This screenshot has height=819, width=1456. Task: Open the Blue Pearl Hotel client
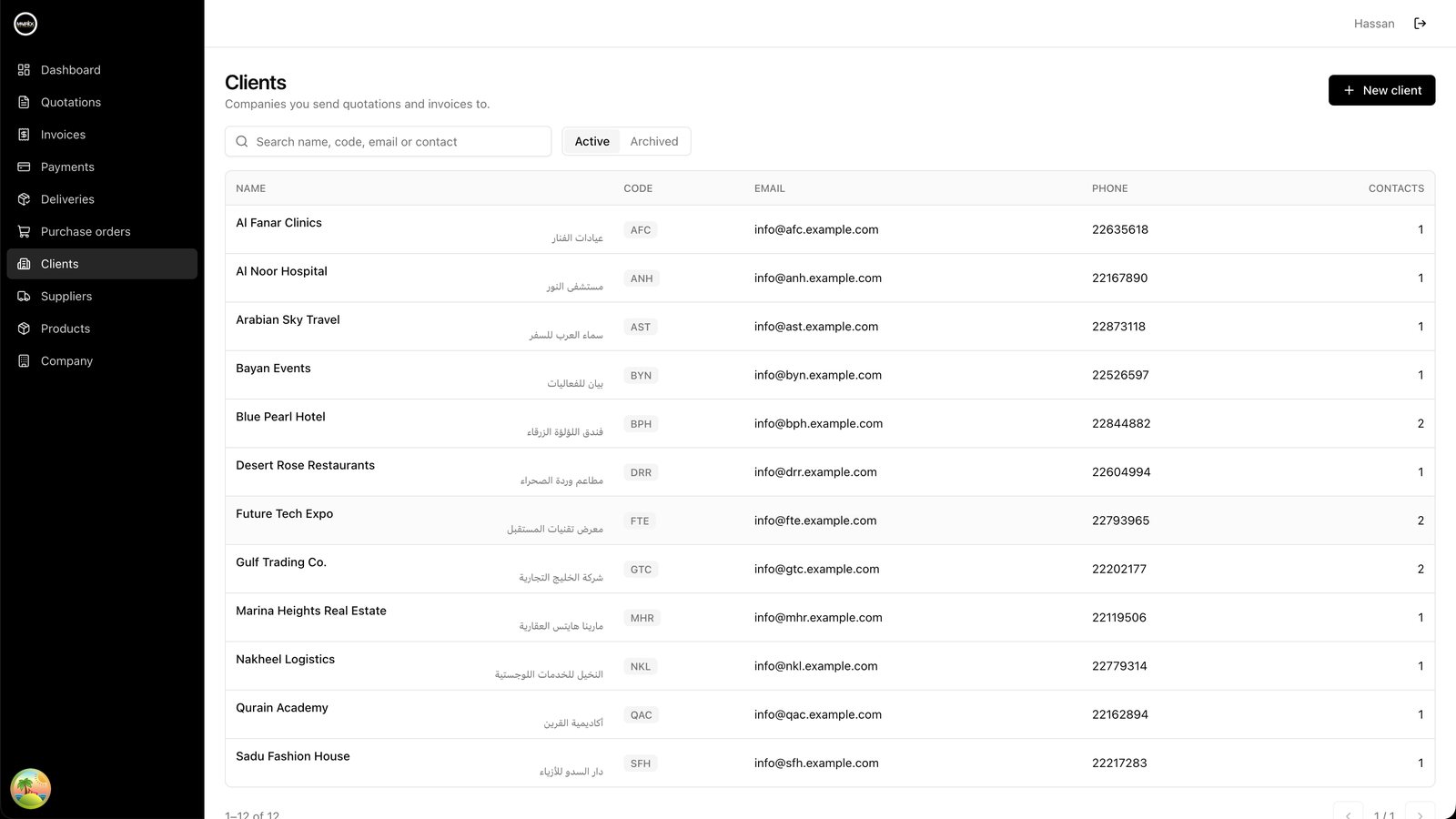pos(280,417)
